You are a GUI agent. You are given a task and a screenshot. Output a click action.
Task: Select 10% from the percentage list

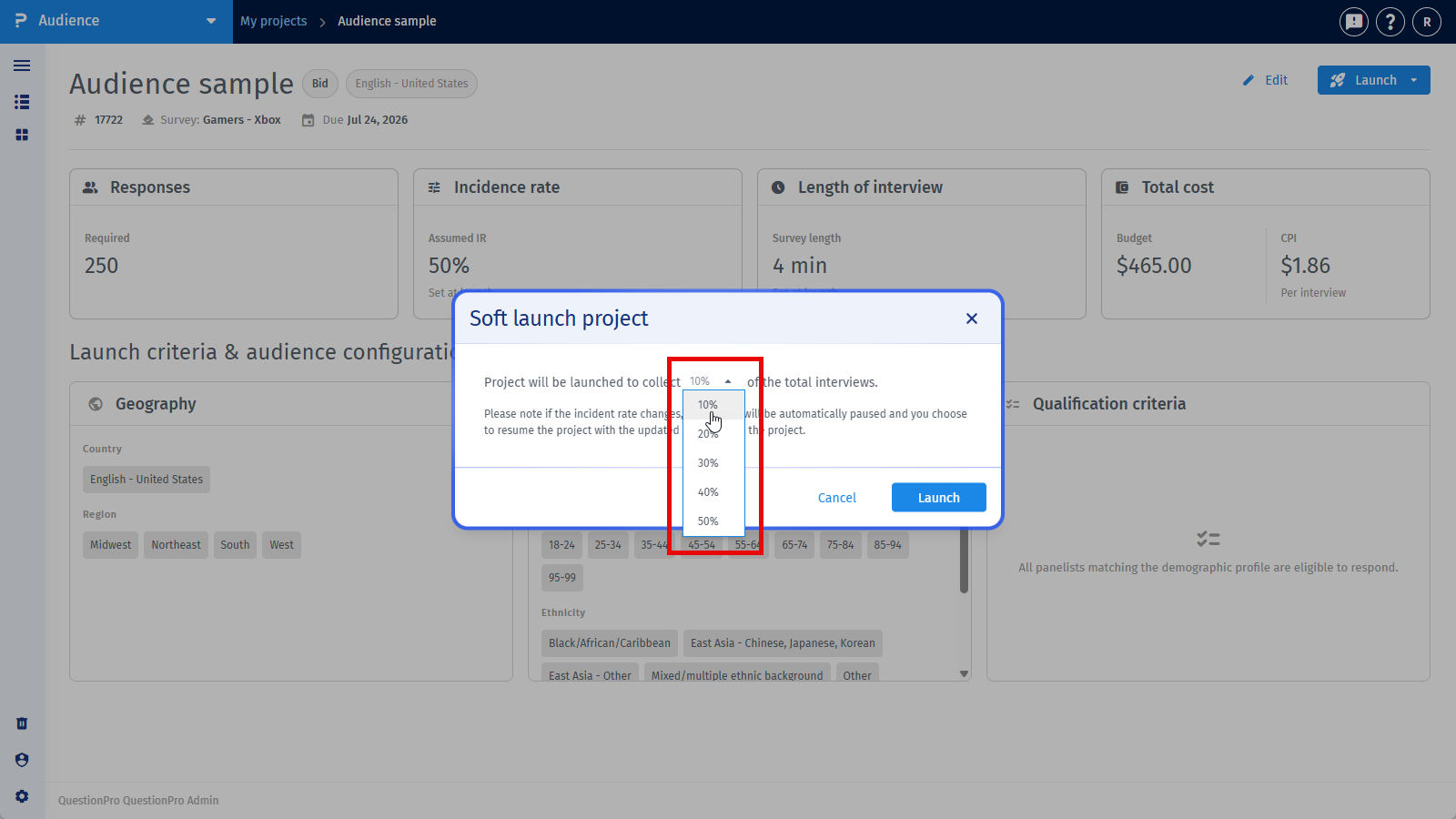click(713, 405)
